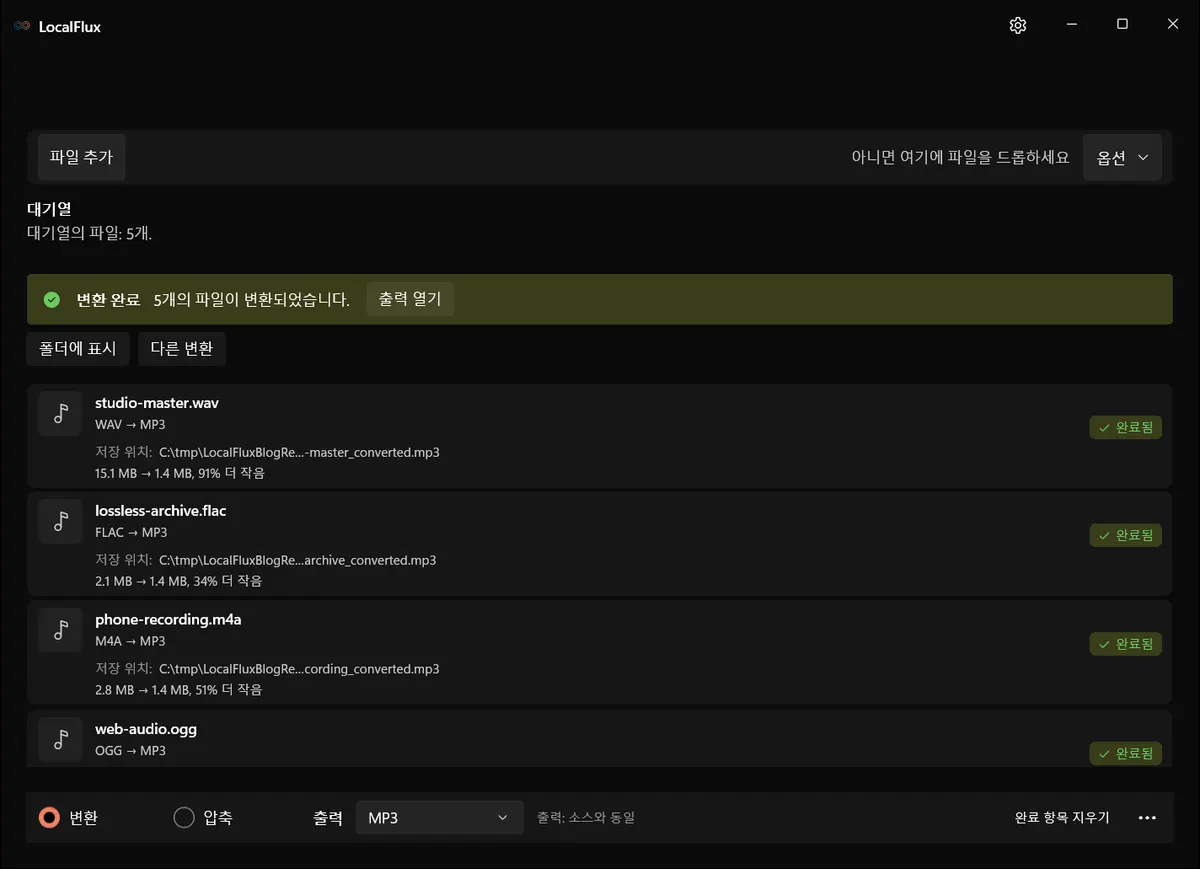Select the 압축 radio button
The height and width of the screenshot is (869, 1200).
[184, 818]
